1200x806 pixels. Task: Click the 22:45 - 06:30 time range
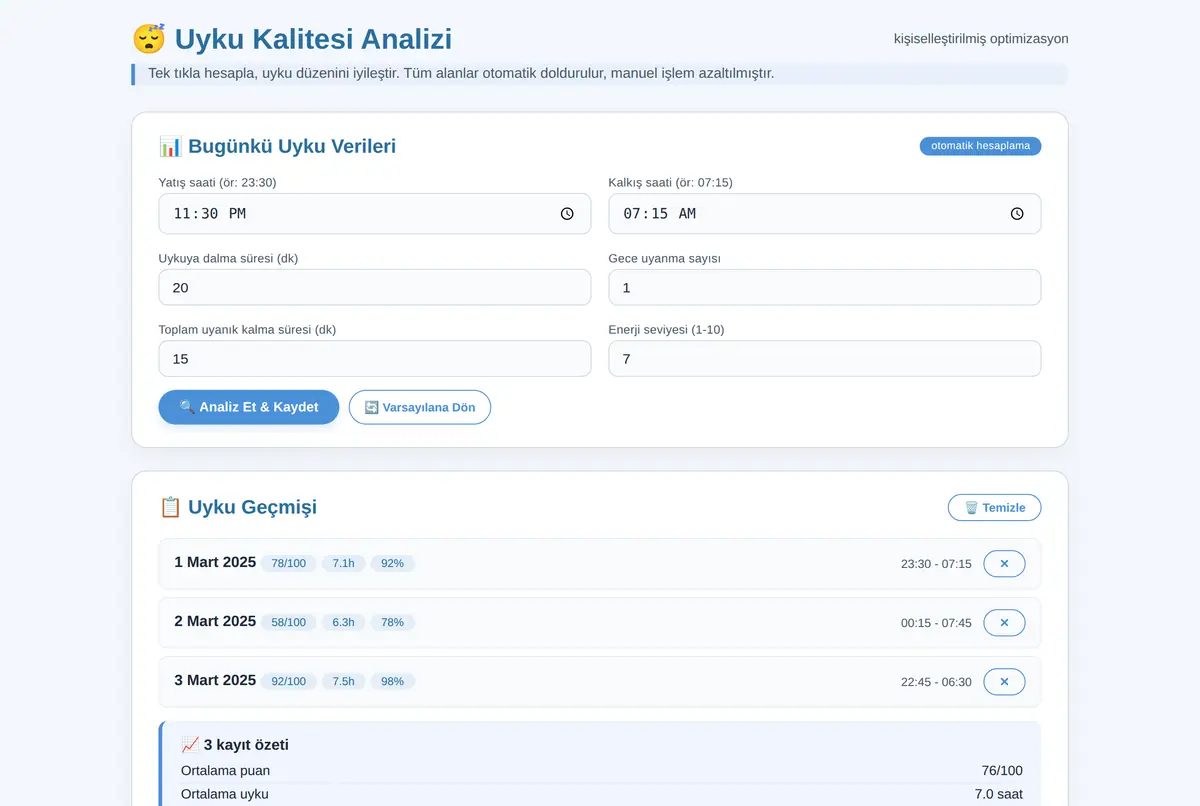pos(936,682)
